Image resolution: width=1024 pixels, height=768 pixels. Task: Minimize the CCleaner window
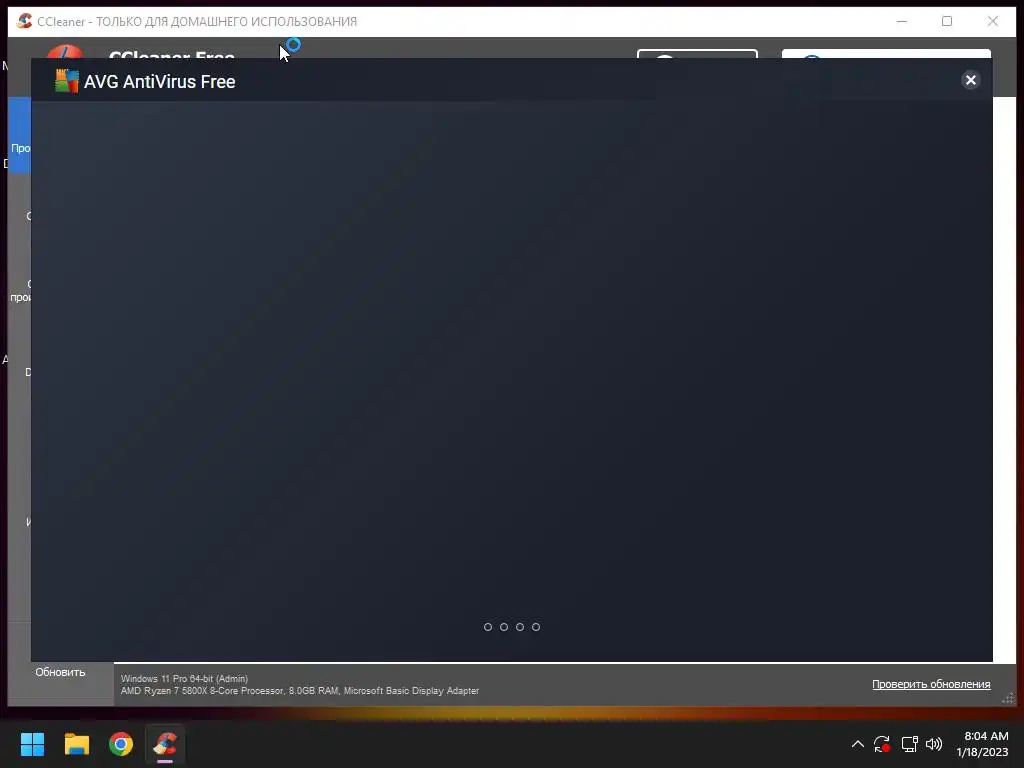(902, 21)
